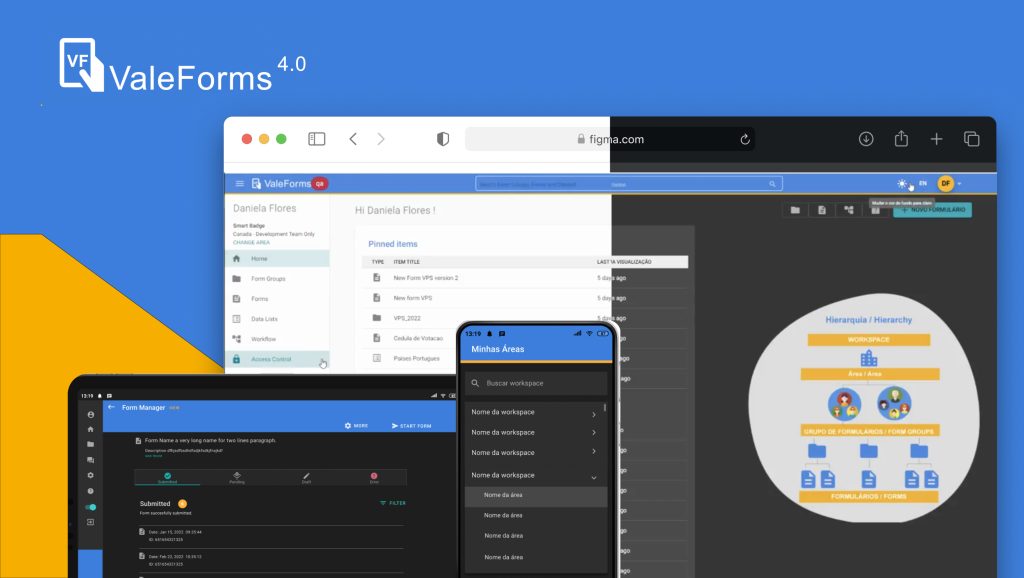This screenshot has width=1024, height=578.
Task: Add a new Safari tab
Action: pyautogui.click(x=936, y=138)
